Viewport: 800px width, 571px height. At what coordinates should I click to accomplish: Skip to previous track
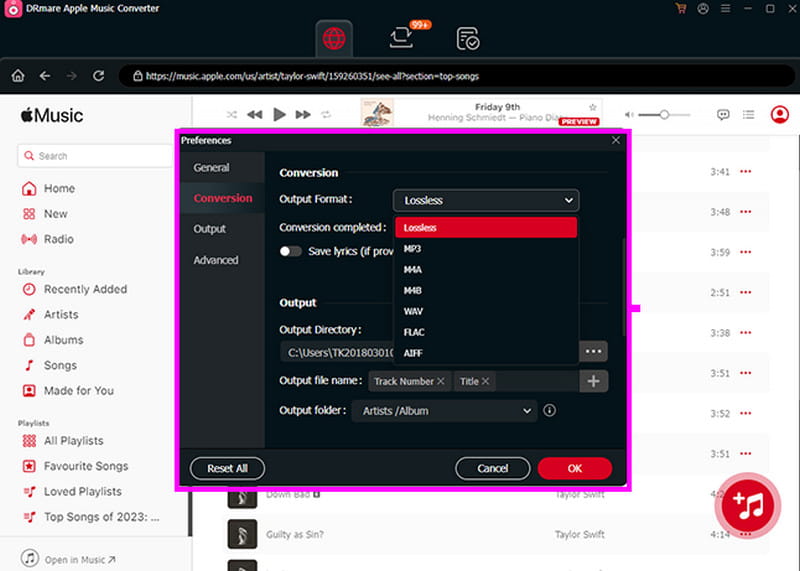point(255,114)
